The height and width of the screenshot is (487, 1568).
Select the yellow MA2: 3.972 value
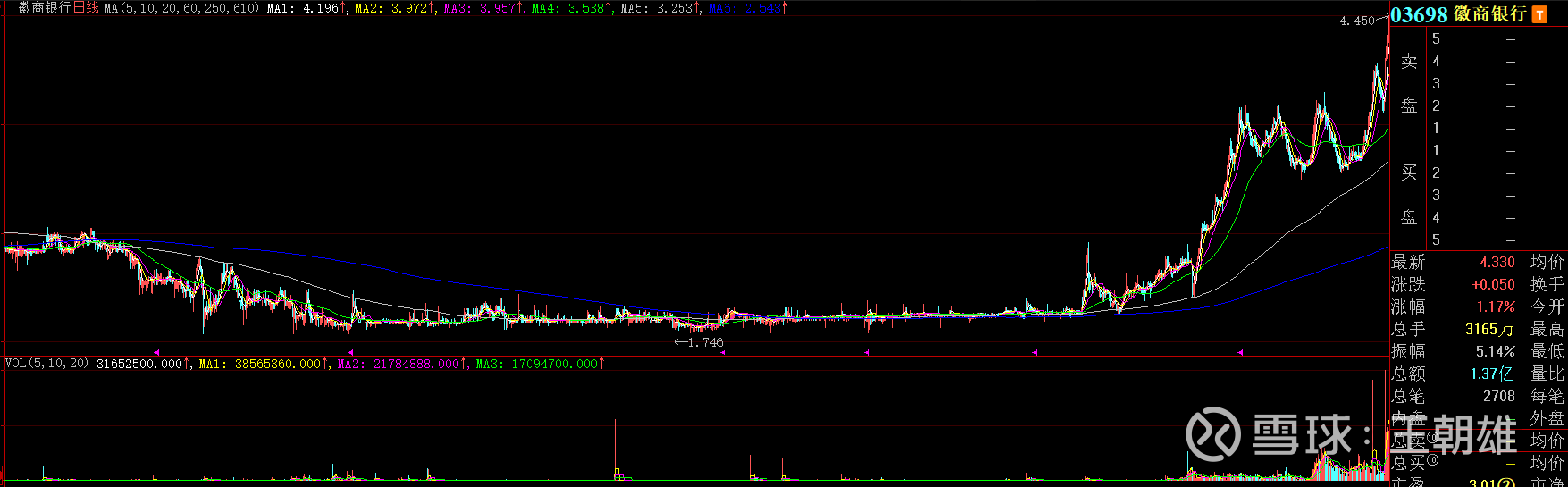click(394, 8)
